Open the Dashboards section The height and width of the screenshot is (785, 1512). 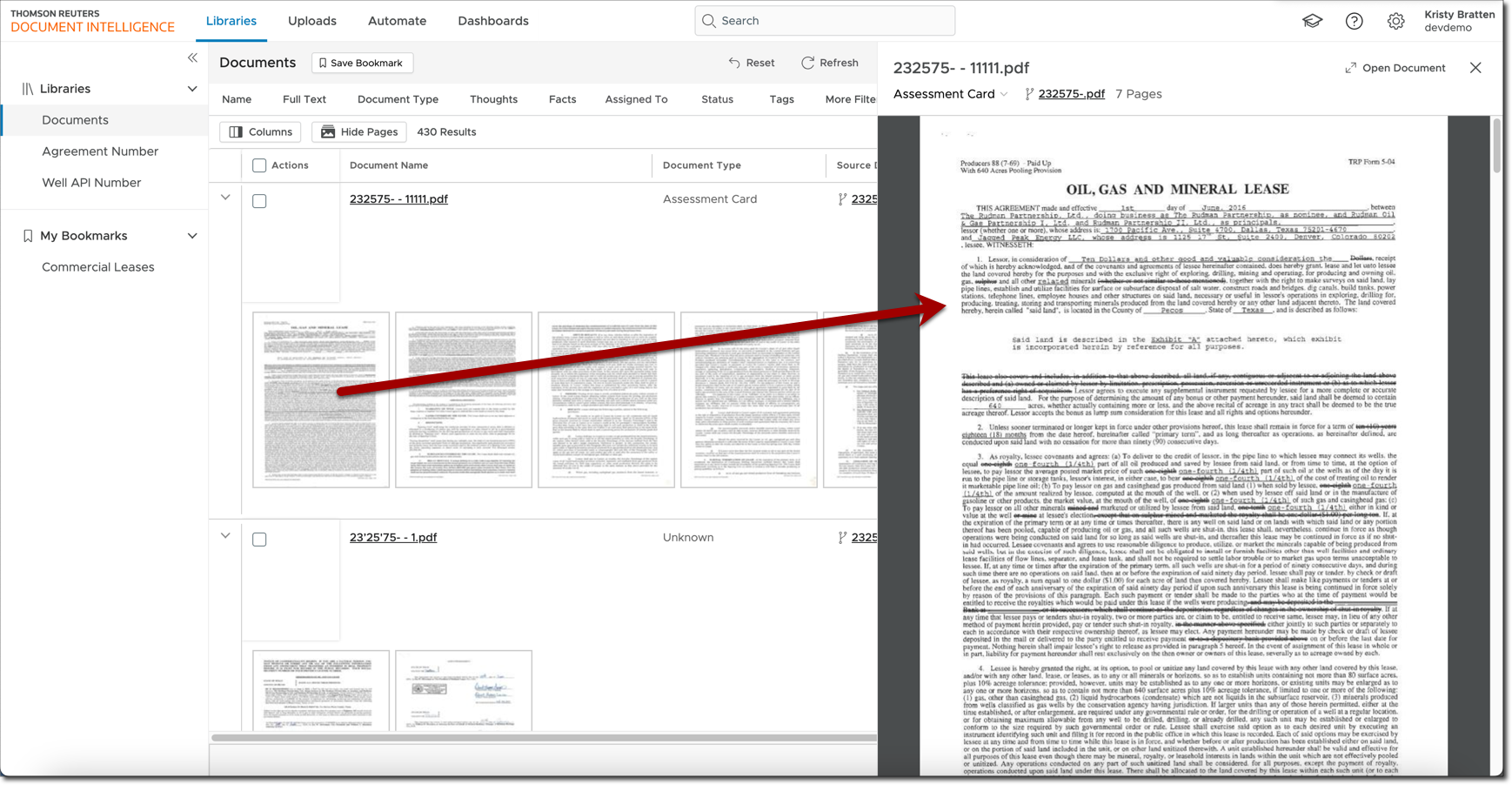pos(492,20)
